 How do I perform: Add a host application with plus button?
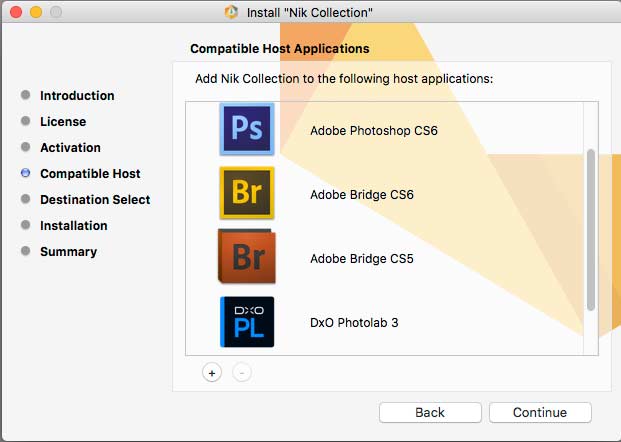tap(212, 373)
